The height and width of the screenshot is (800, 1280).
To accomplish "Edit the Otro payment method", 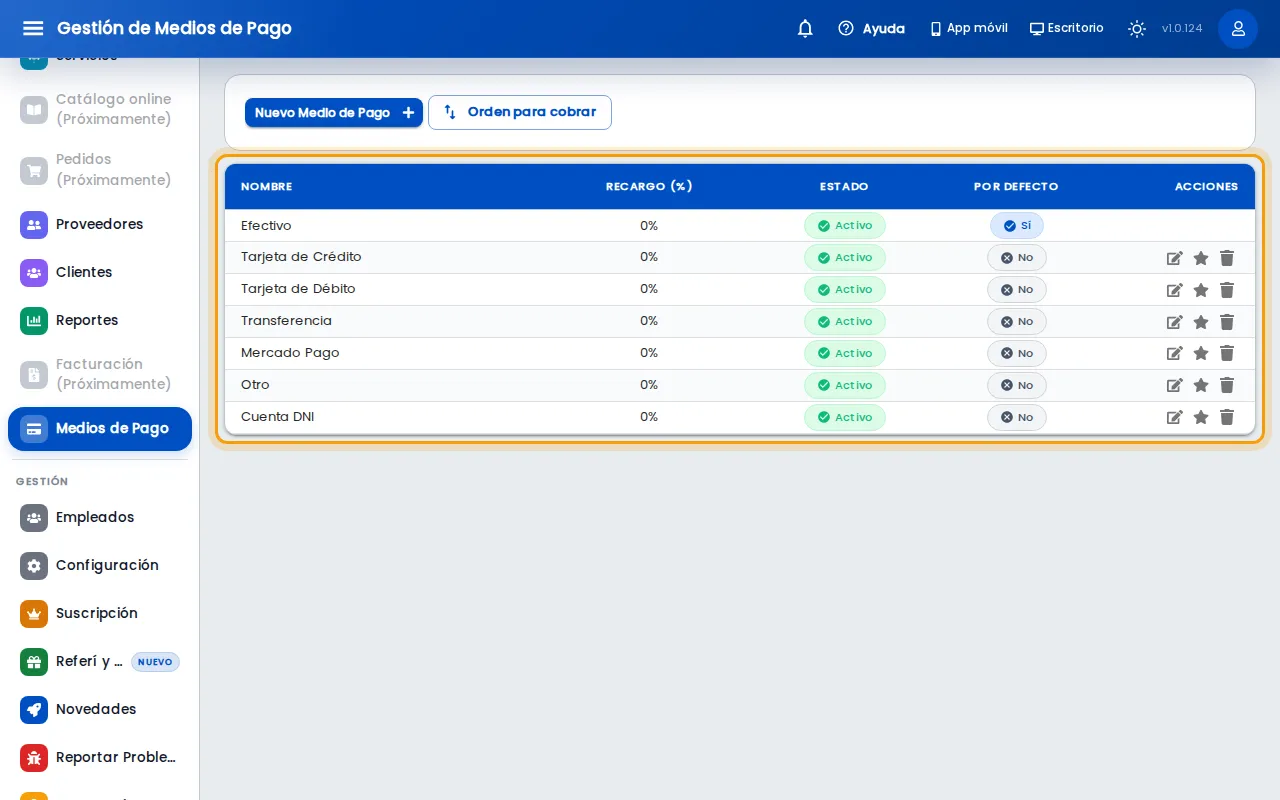I will pyautogui.click(x=1175, y=385).
